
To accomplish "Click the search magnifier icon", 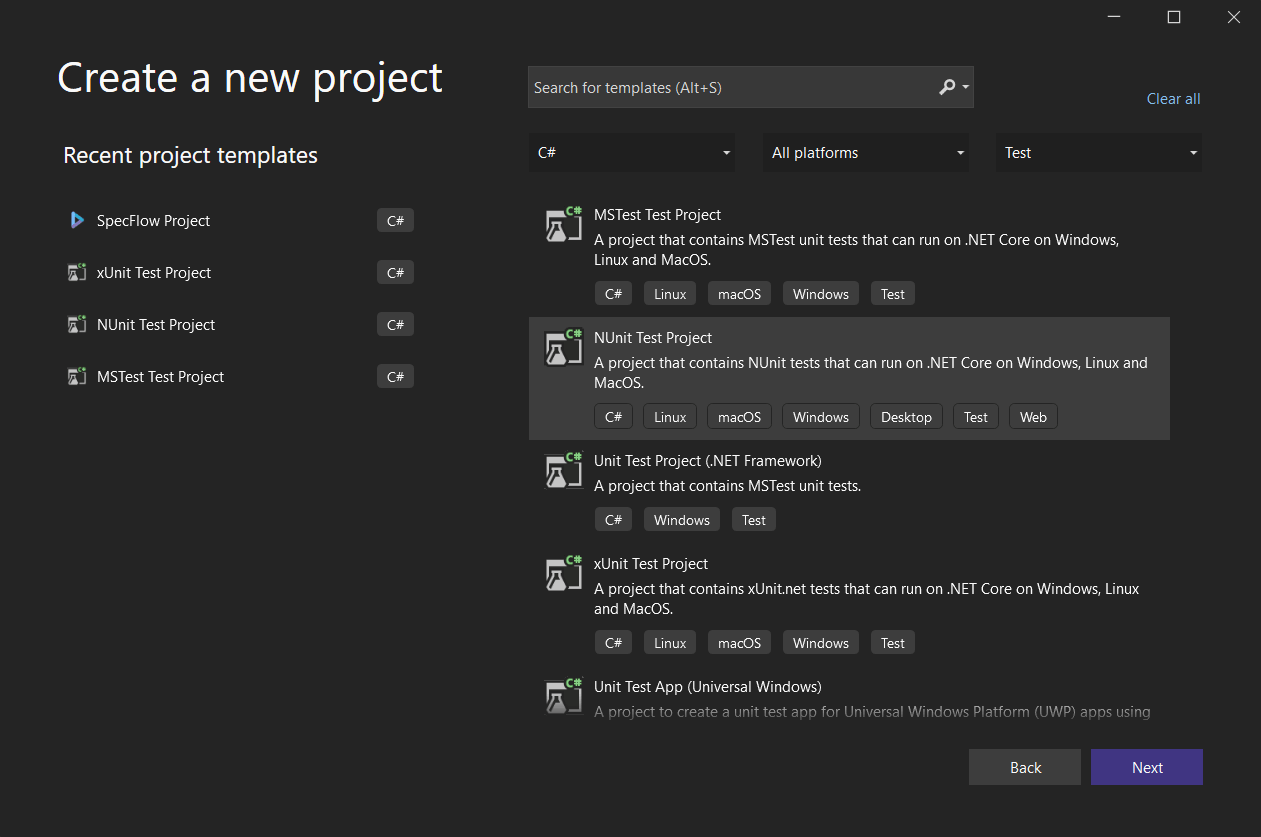I will (946, 87).
